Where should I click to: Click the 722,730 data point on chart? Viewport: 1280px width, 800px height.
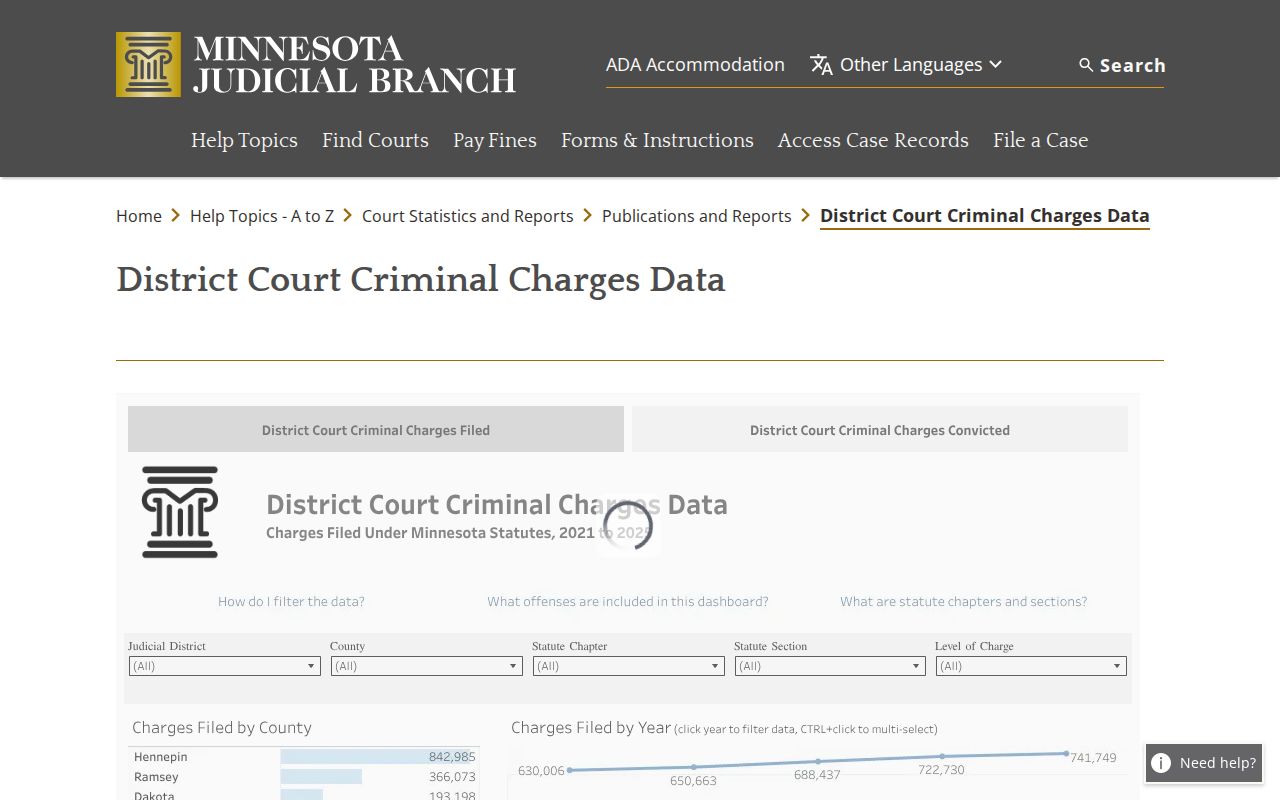(942, 757)
